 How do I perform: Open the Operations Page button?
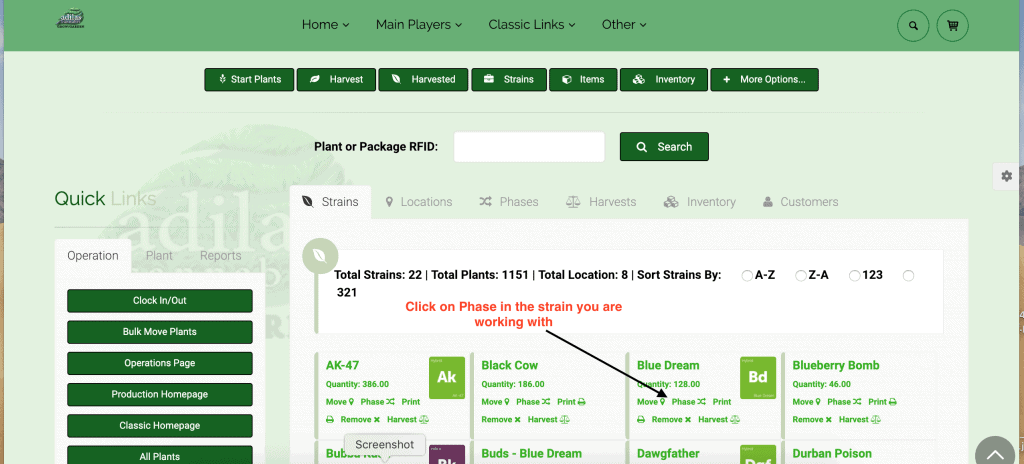[x=160, y=363]
